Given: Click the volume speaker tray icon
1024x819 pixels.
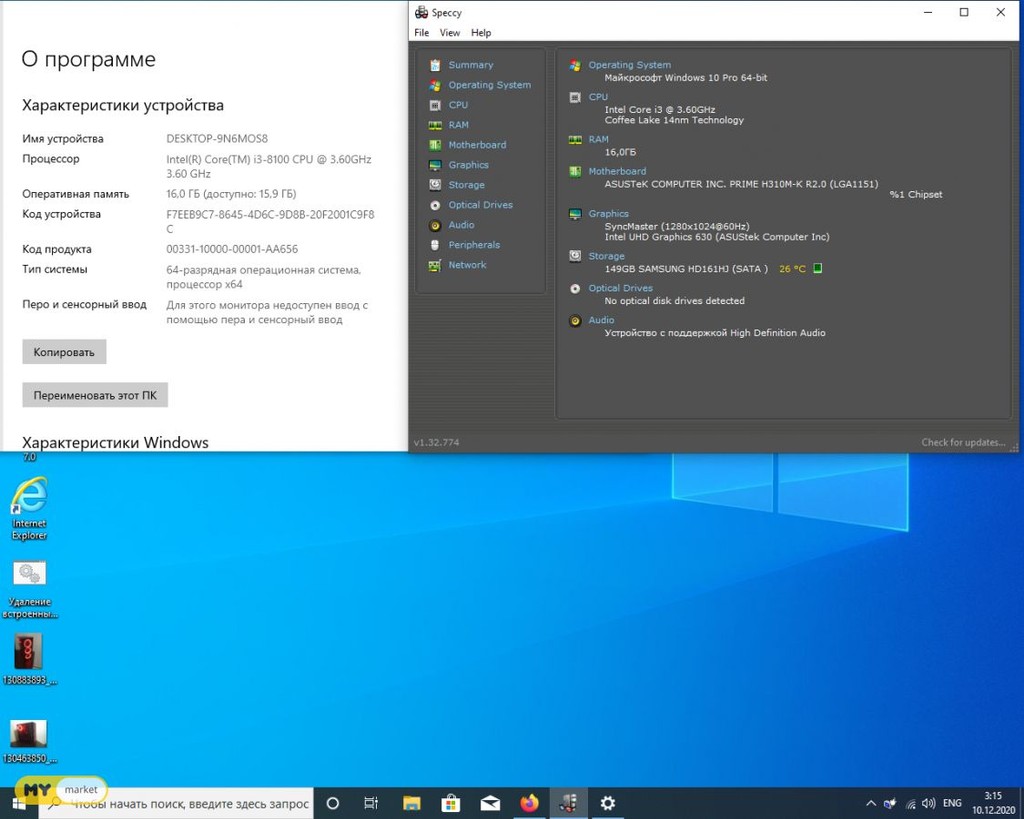Looking at the screenshot, I should pos(928,803).
